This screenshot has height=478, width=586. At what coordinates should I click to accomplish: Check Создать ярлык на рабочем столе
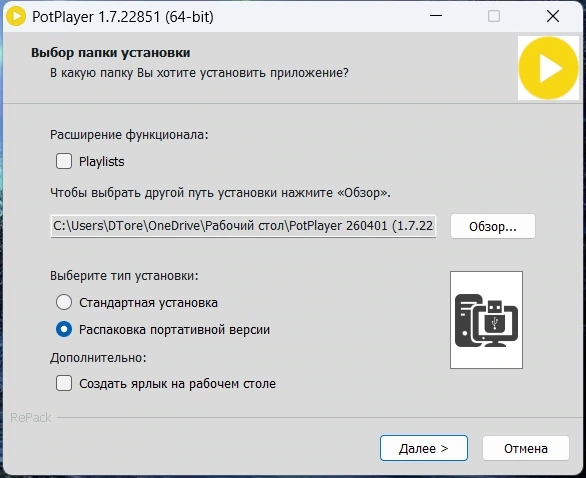[x=64, y=383]
